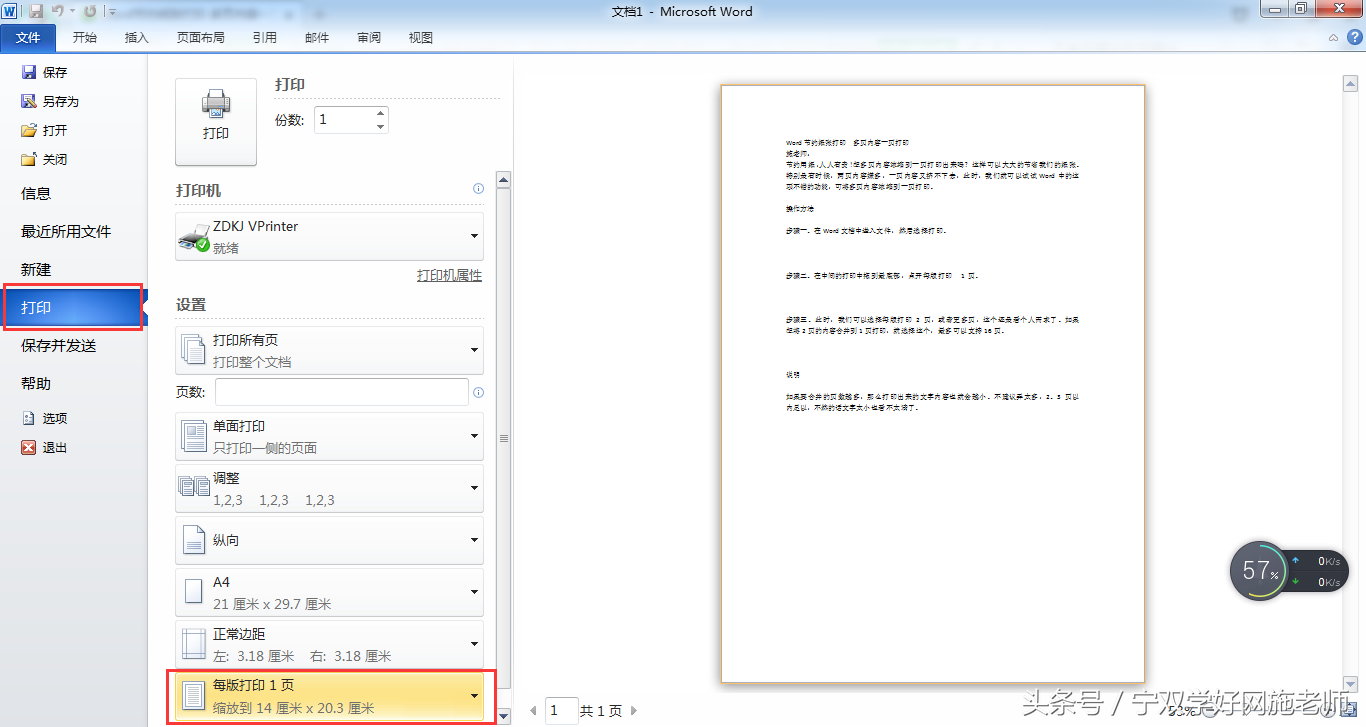The width and height of the screenshot is (1366, 727).
Task: Open the customize quick access toolbar arrow
Action: (112, 12)
